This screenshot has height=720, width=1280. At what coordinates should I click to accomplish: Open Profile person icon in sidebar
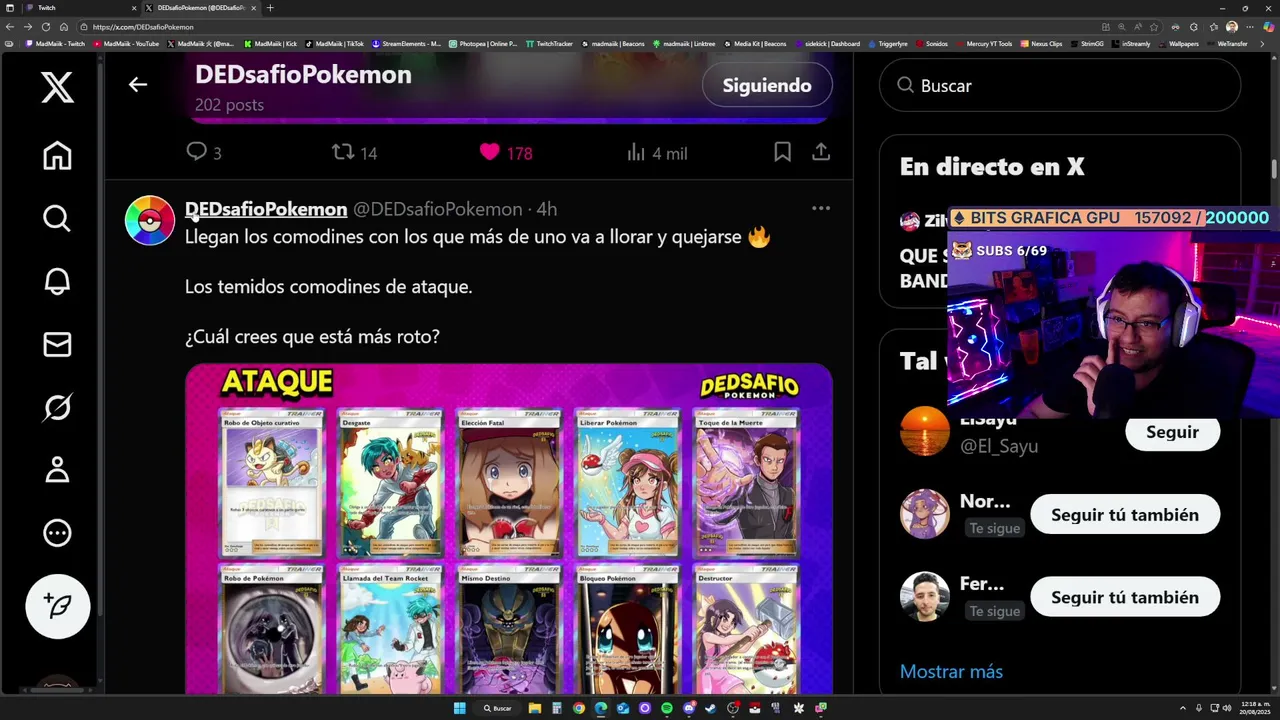(x=57, y=470)
